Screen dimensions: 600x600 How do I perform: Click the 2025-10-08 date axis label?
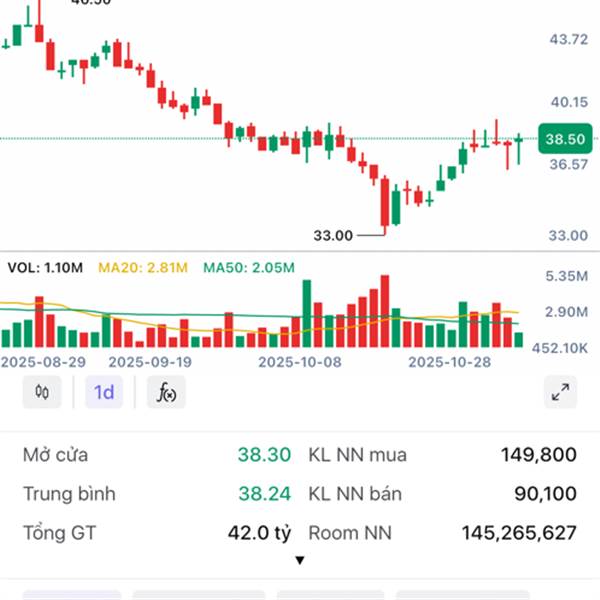coord(300,362)
